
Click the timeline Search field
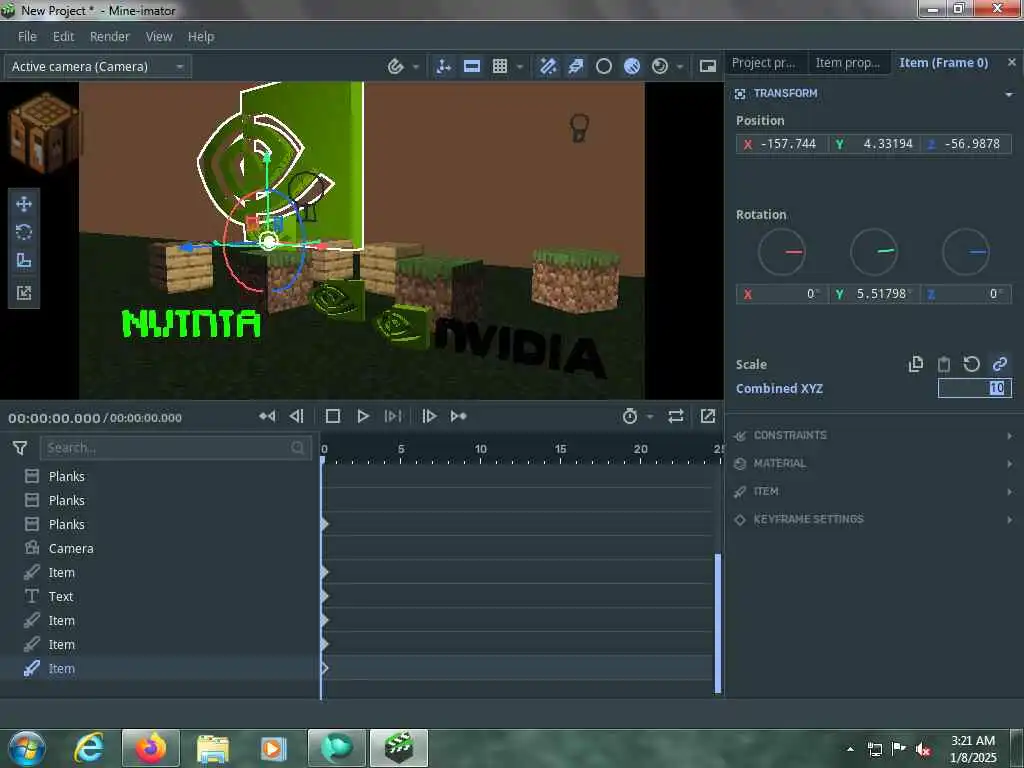point(175,448)
